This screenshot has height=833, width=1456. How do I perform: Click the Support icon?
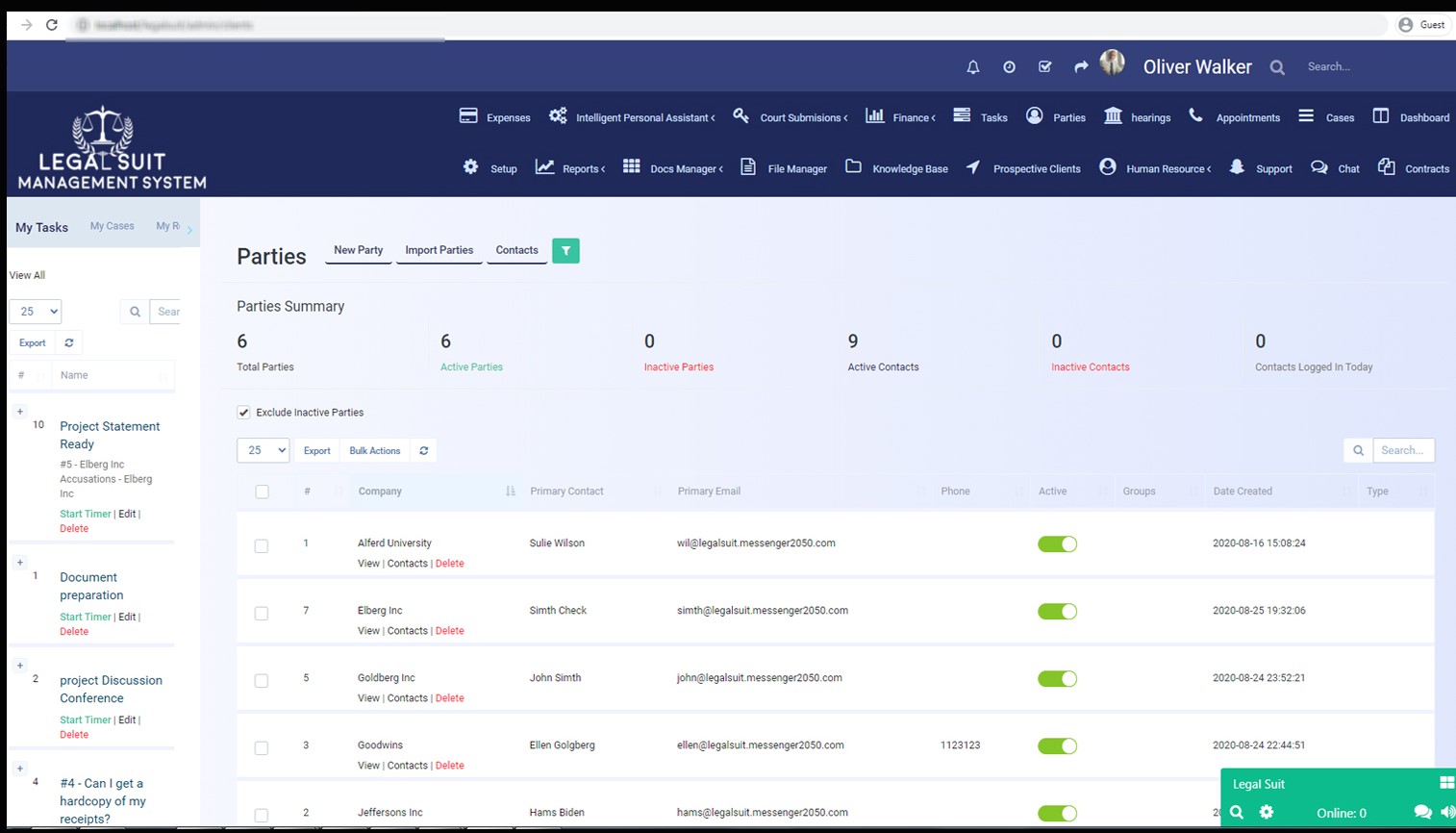(1237, 166)
